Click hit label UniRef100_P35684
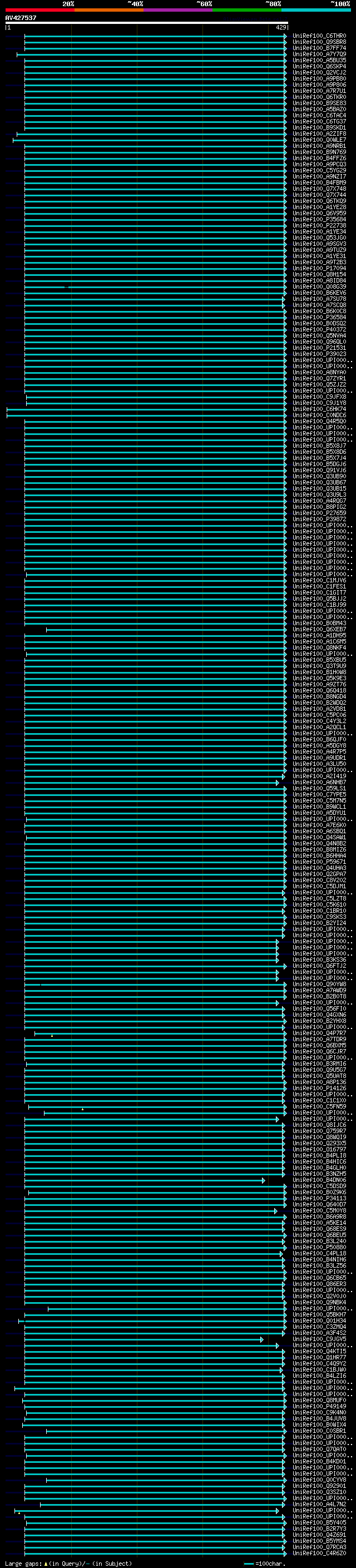Viewport: 356px width, 1568px height. (319, 219)
